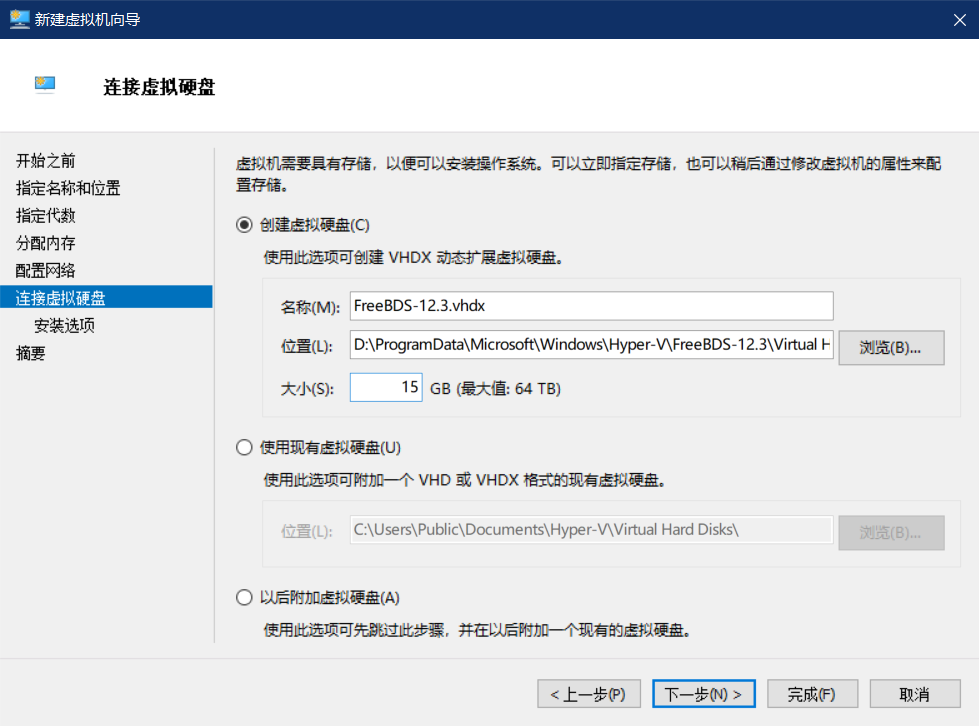Go to 摘要 step
The width and height of the screenshot is (979, 726).
(31, 353)
